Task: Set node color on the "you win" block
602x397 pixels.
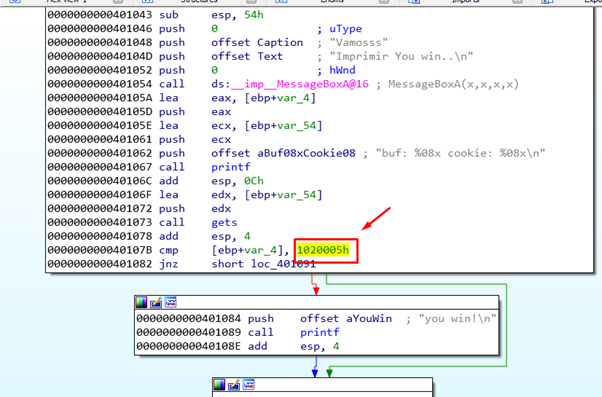Action: pyautogui.click(x=141, y=303)
